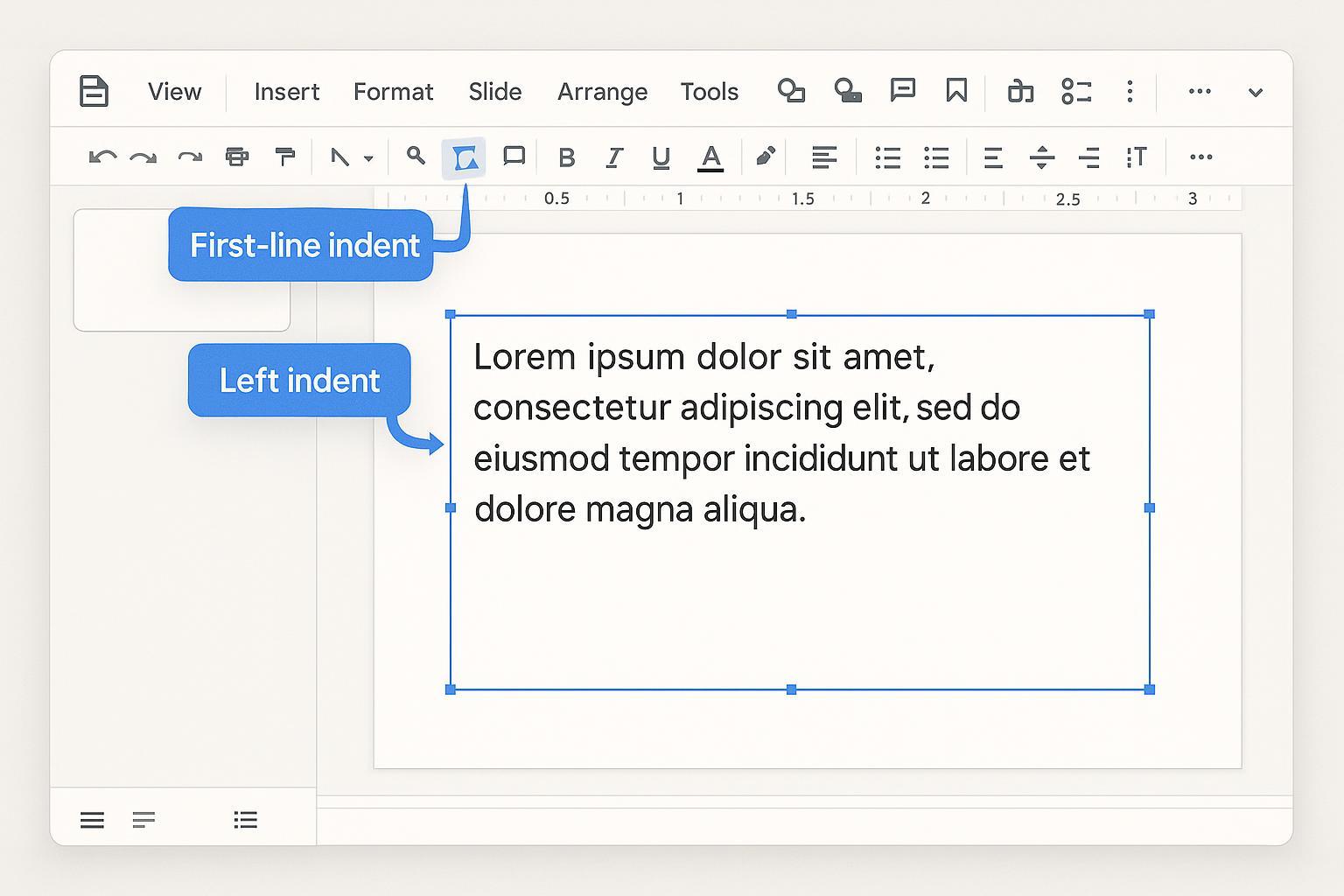Click the magnifier zoom icon
This screenshot has height=896, width=1344.
click(x=416, y=157)
